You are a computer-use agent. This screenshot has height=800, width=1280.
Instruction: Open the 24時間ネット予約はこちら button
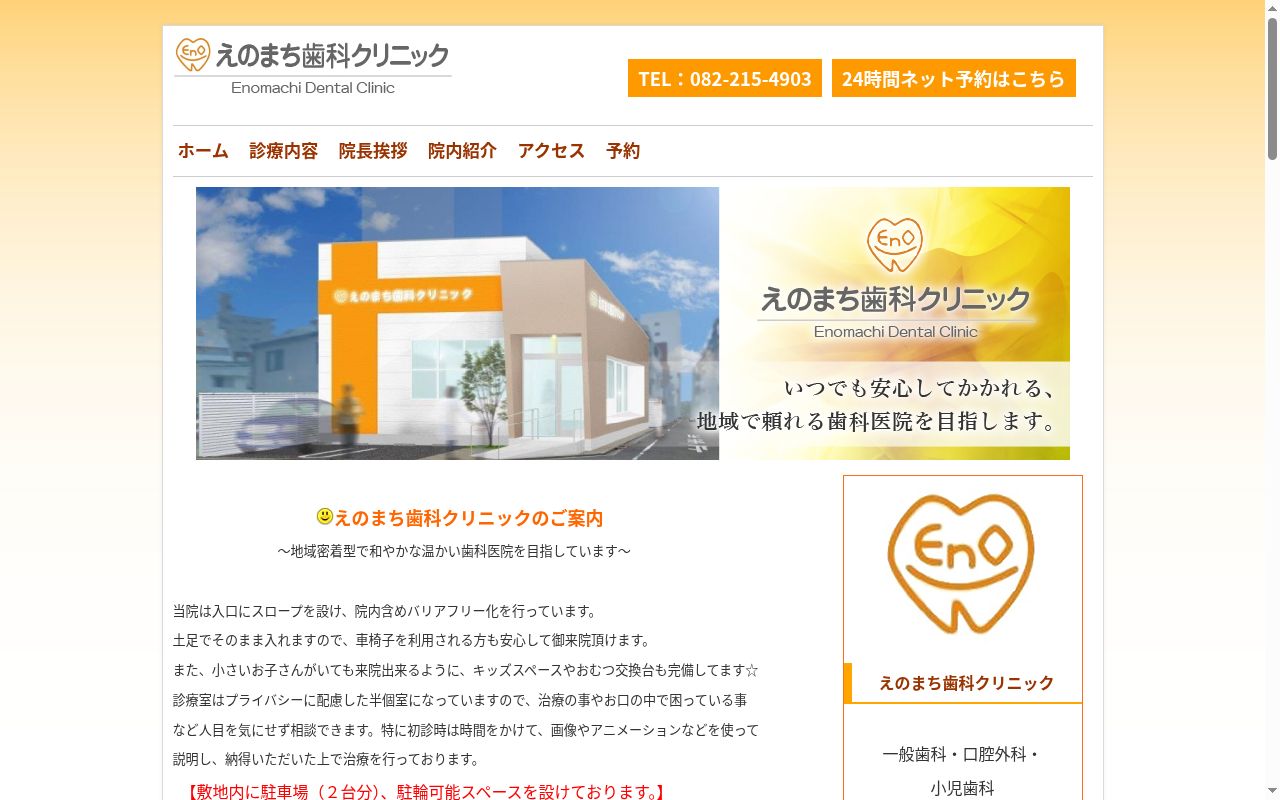point(954,78)
